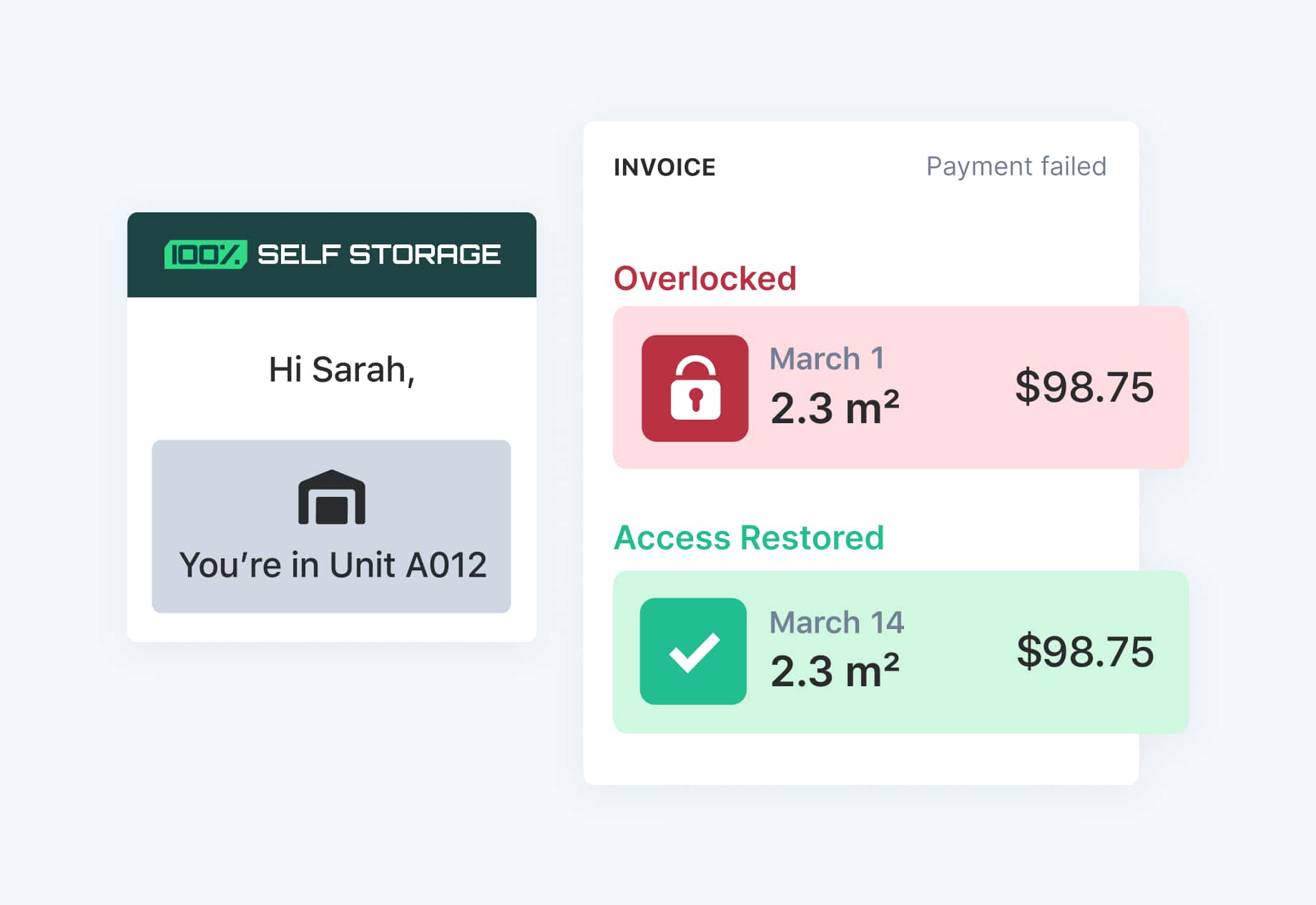
Task: Click the March 1 date label
Action: pos(826,358)
